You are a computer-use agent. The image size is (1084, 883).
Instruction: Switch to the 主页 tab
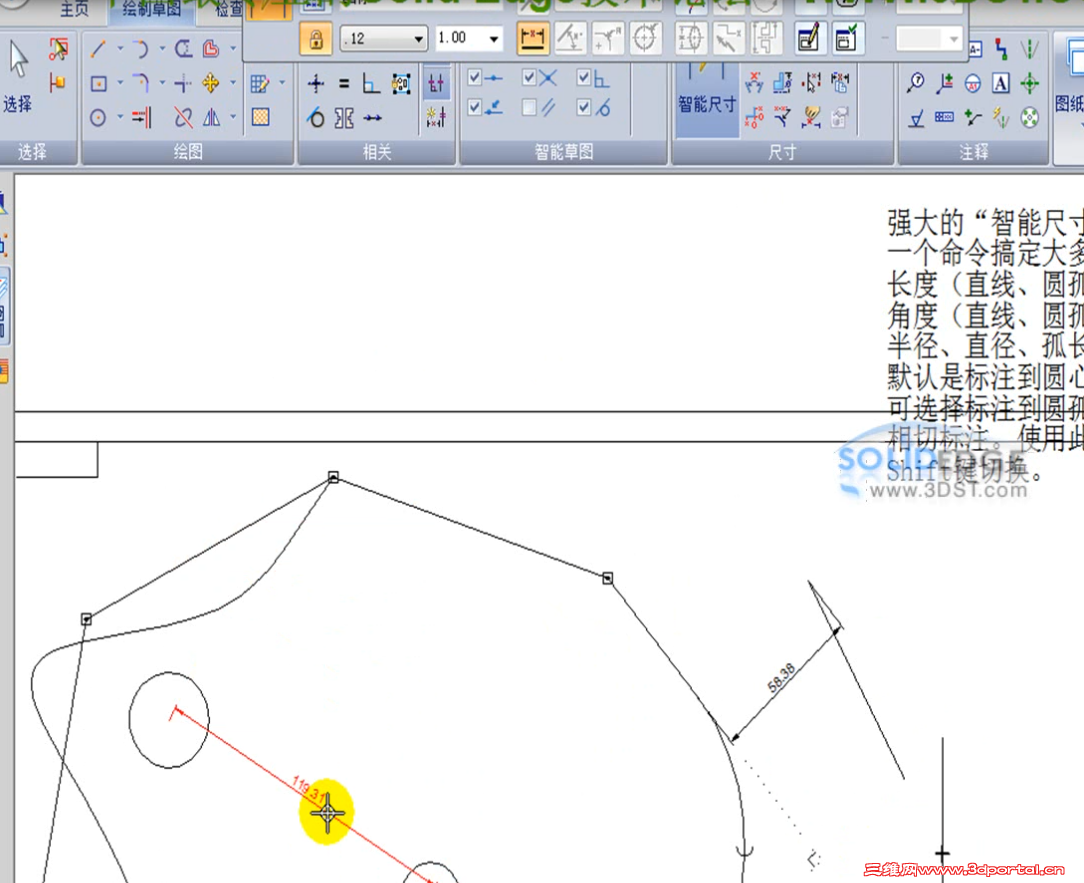click(75, 10)
